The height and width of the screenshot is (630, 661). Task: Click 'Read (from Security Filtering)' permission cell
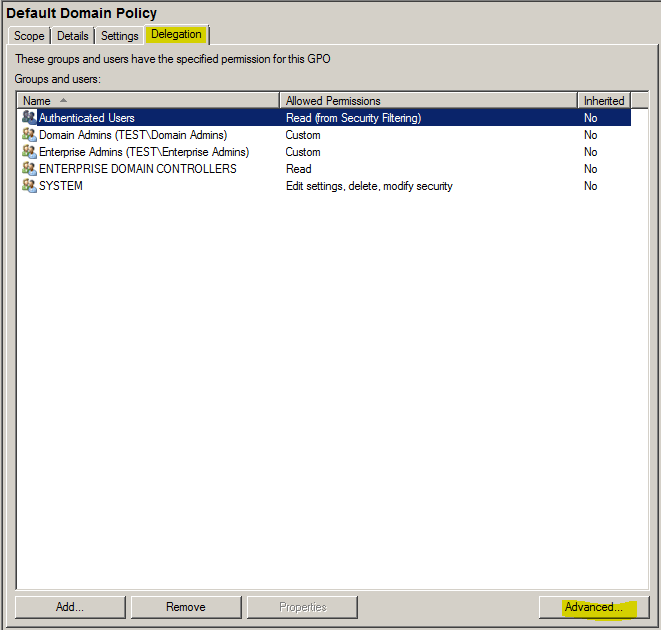pos(353,118)
